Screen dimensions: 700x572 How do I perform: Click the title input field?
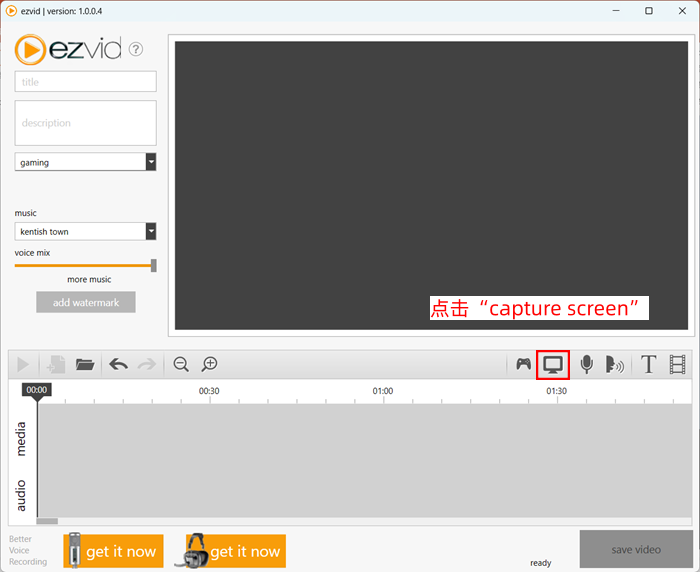pyautogui.click(x=86, y=82)
